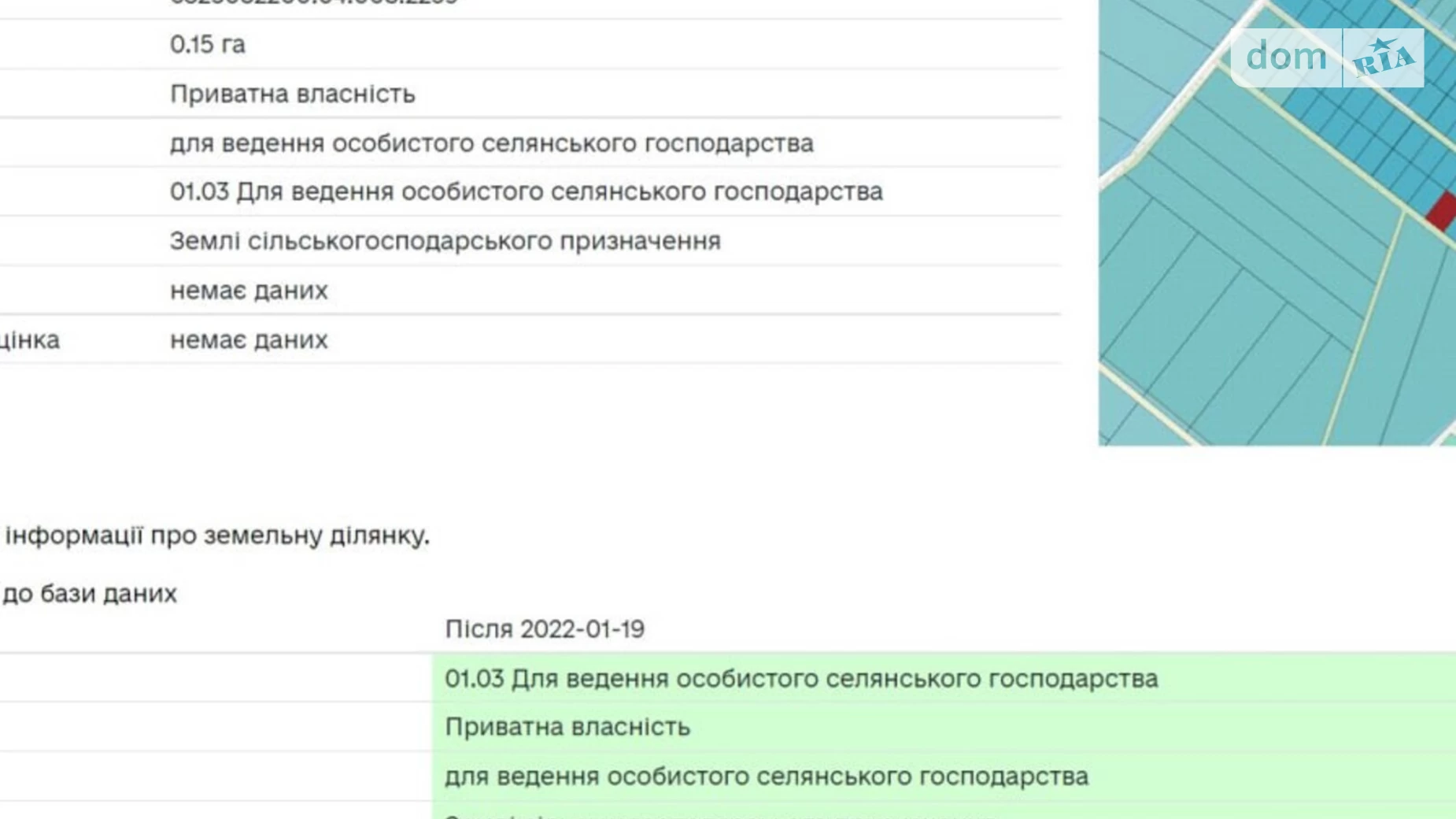
Task: Click the 'Після 2022-01-19' column header
Action: [x=545, y=629]
